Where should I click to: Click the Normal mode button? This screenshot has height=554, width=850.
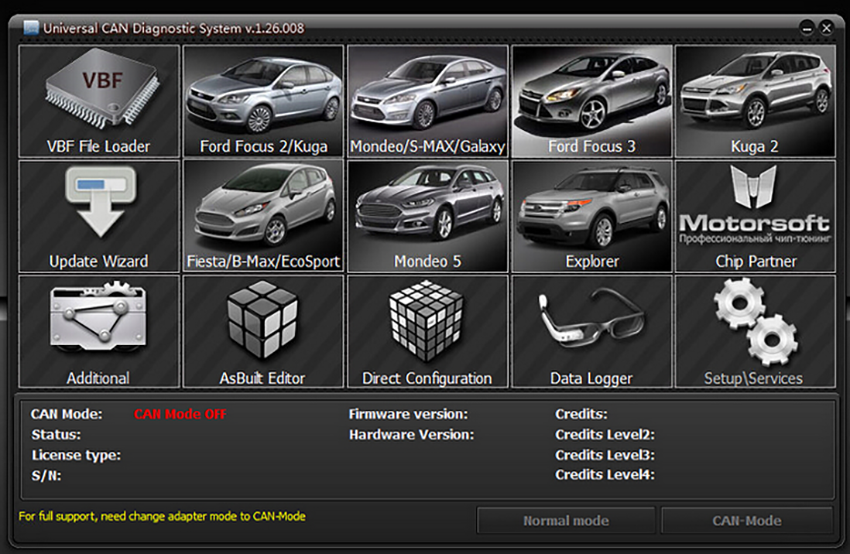(566, 521)
